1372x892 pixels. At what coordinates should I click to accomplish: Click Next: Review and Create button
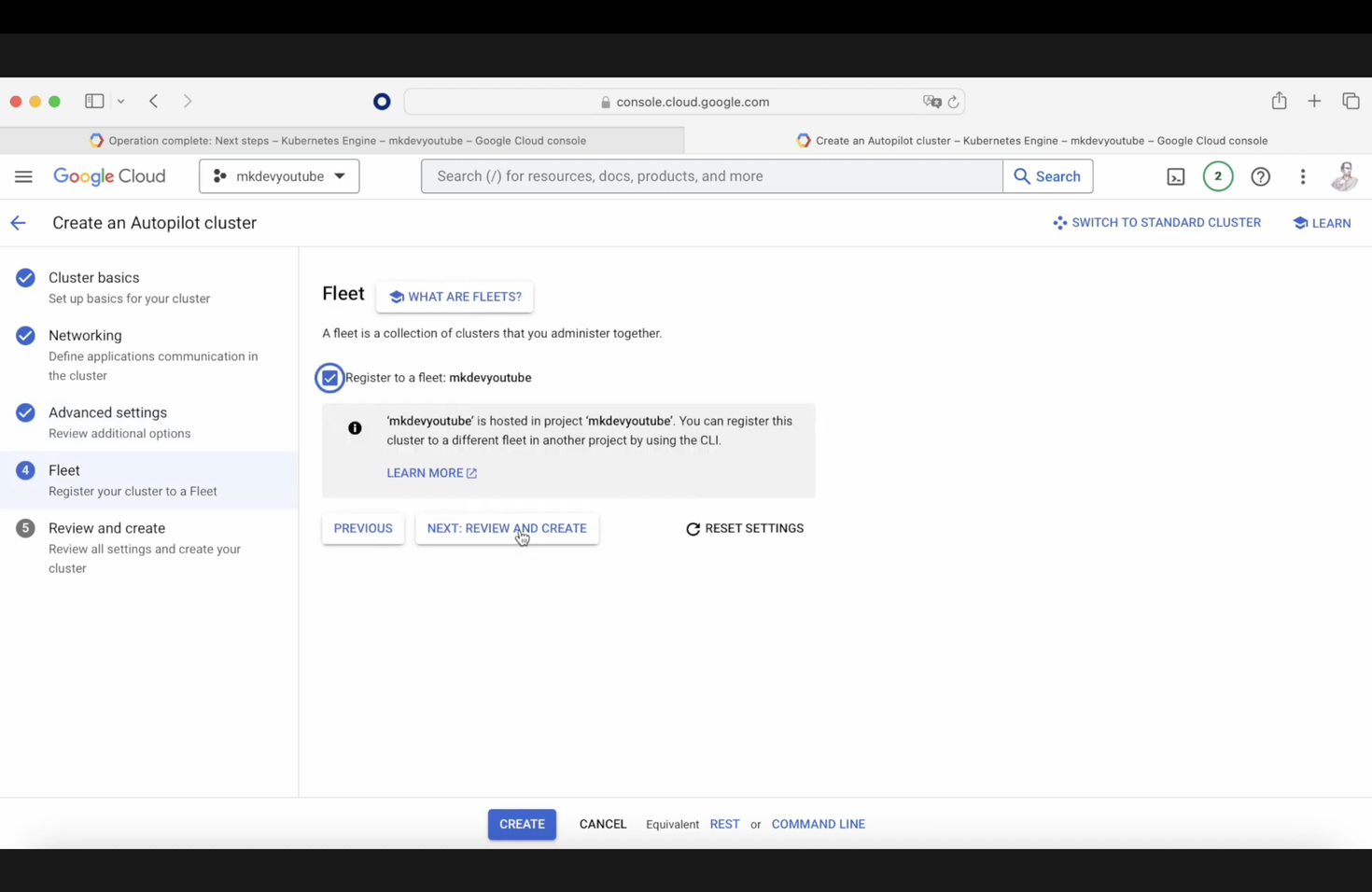507,528
